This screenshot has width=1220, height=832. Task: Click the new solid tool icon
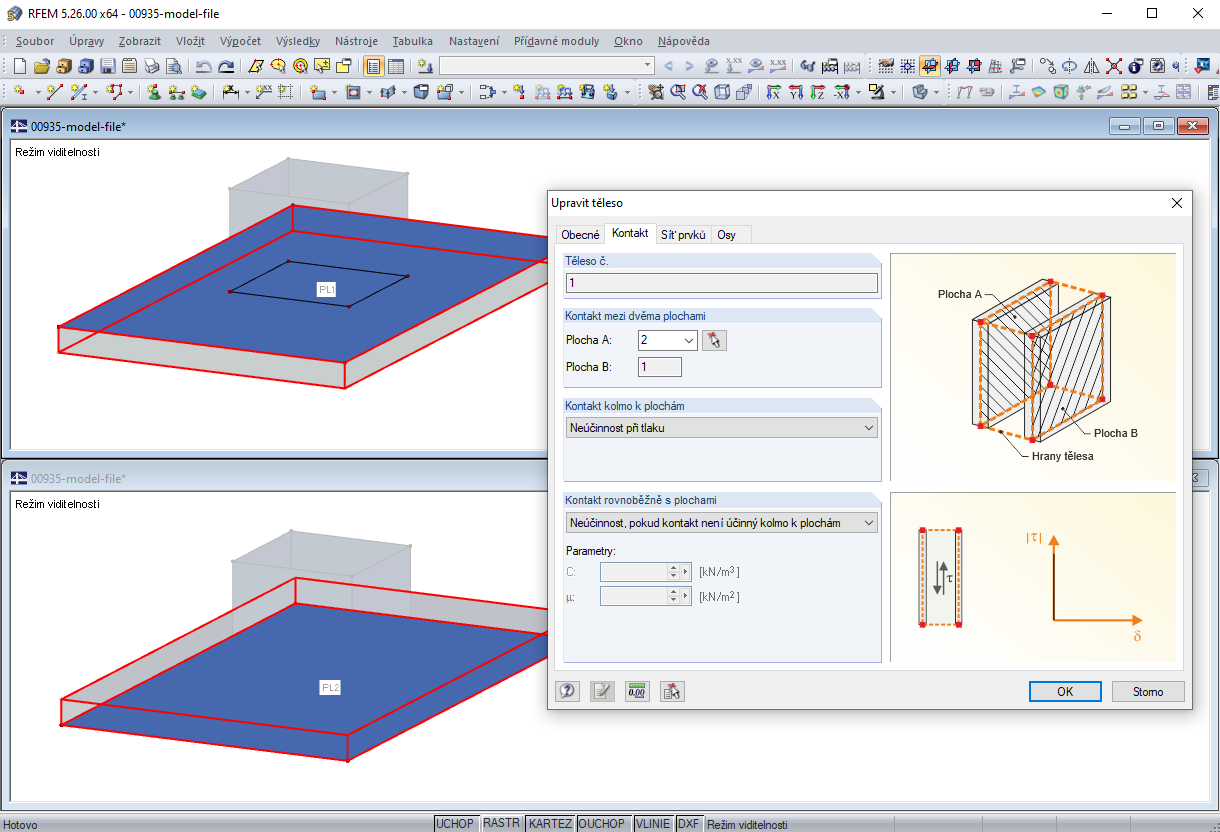tap(421, 91)
